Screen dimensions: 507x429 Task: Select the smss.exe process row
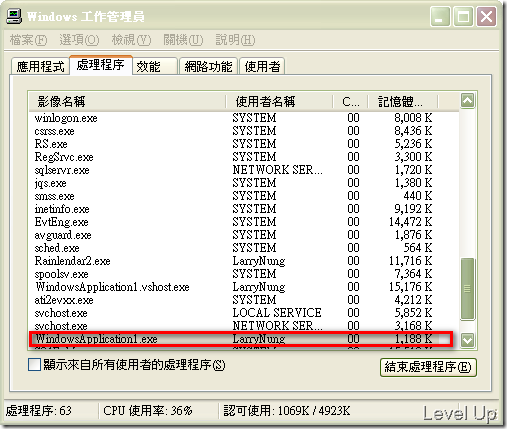click(x=244, y=196)
